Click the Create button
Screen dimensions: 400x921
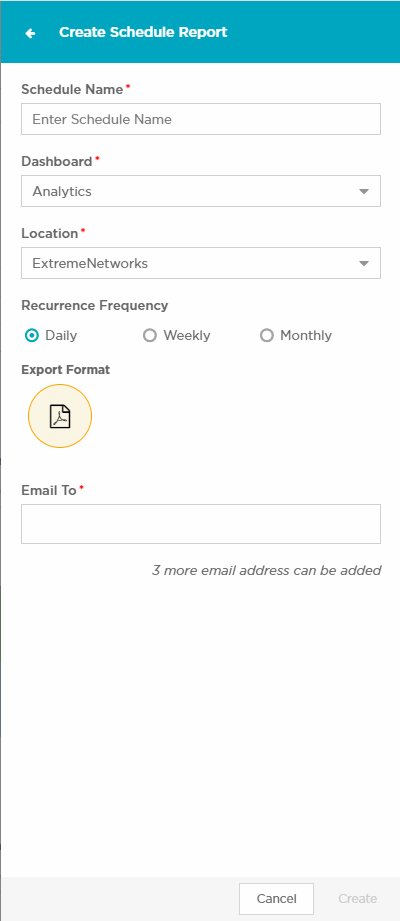tap(357, 899)
